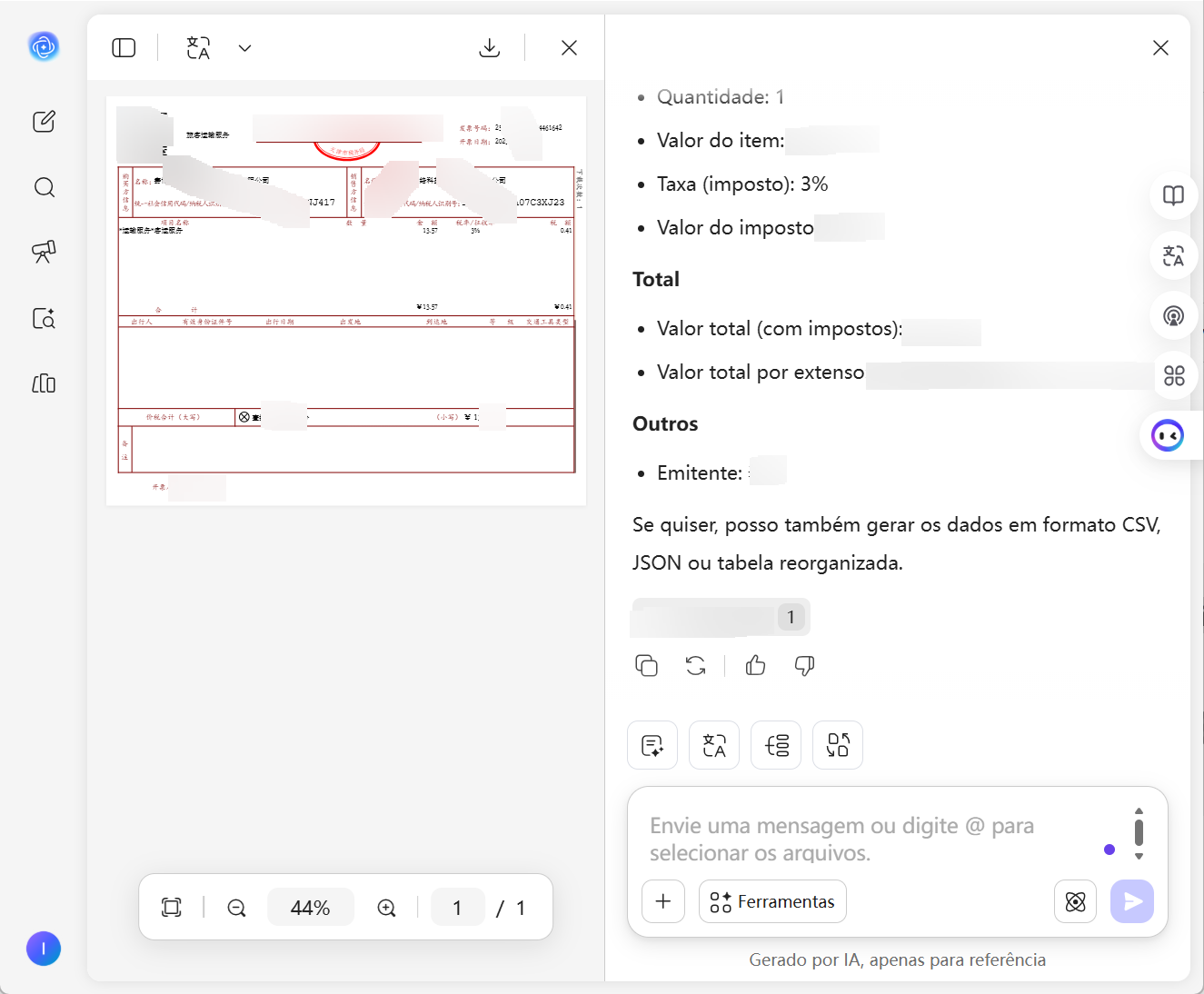Click the "Emitente:" list item

click(x=700, y=473)
